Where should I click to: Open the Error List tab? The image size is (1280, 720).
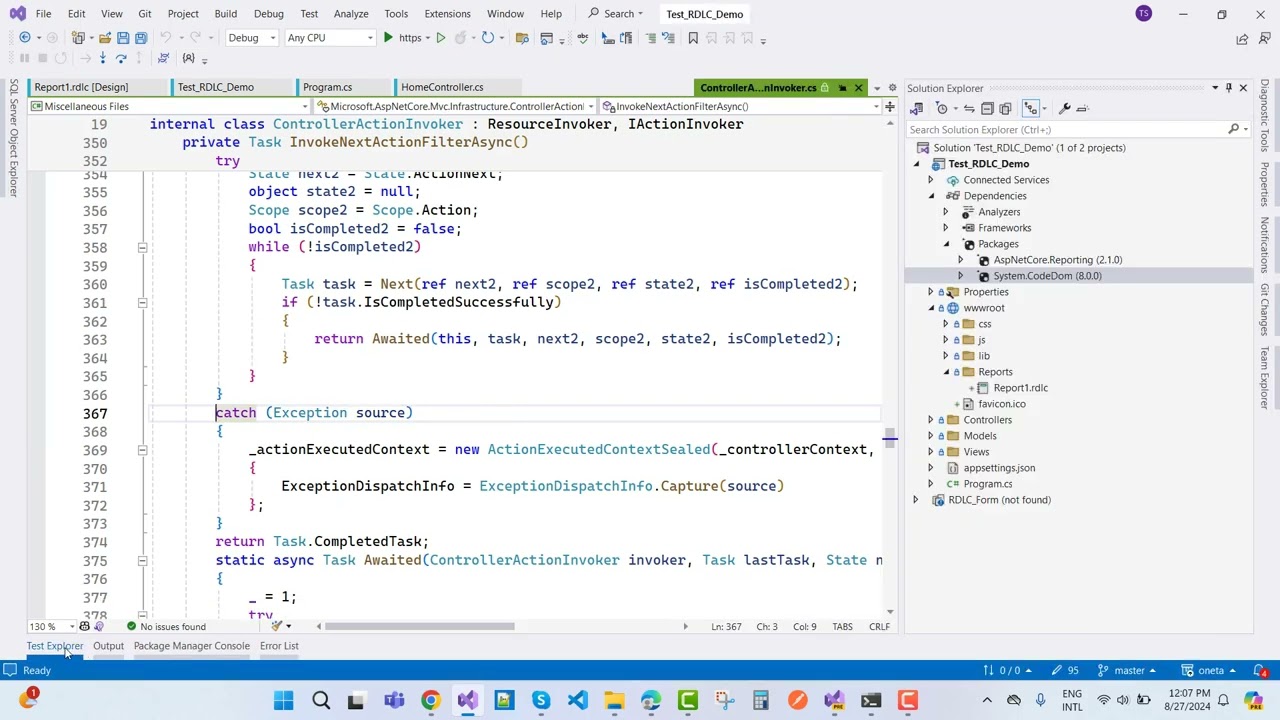click(x=279, y=646)
